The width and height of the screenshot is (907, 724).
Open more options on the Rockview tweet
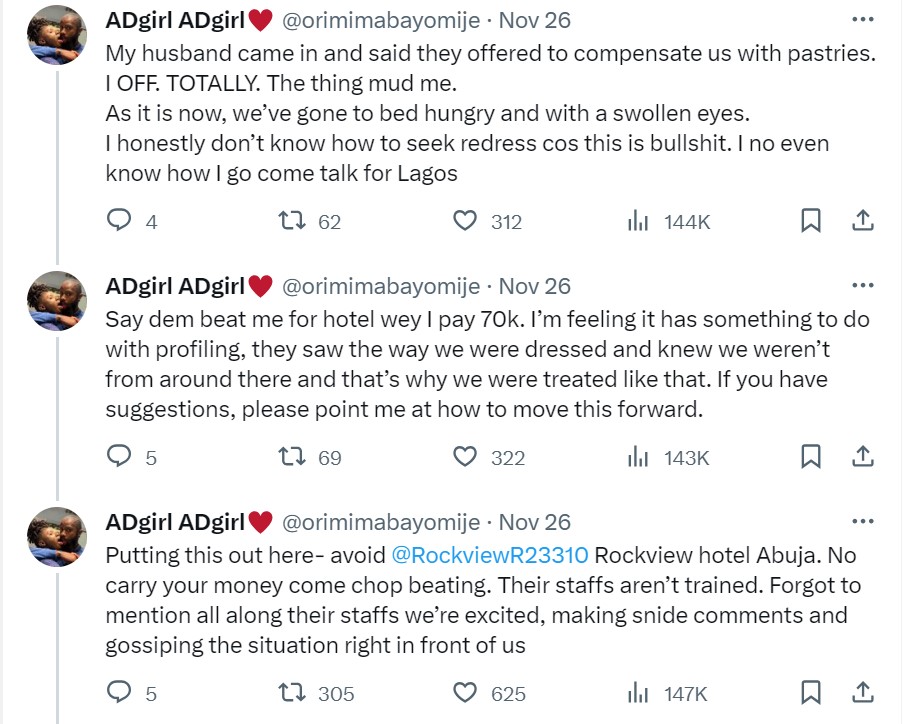861,522
